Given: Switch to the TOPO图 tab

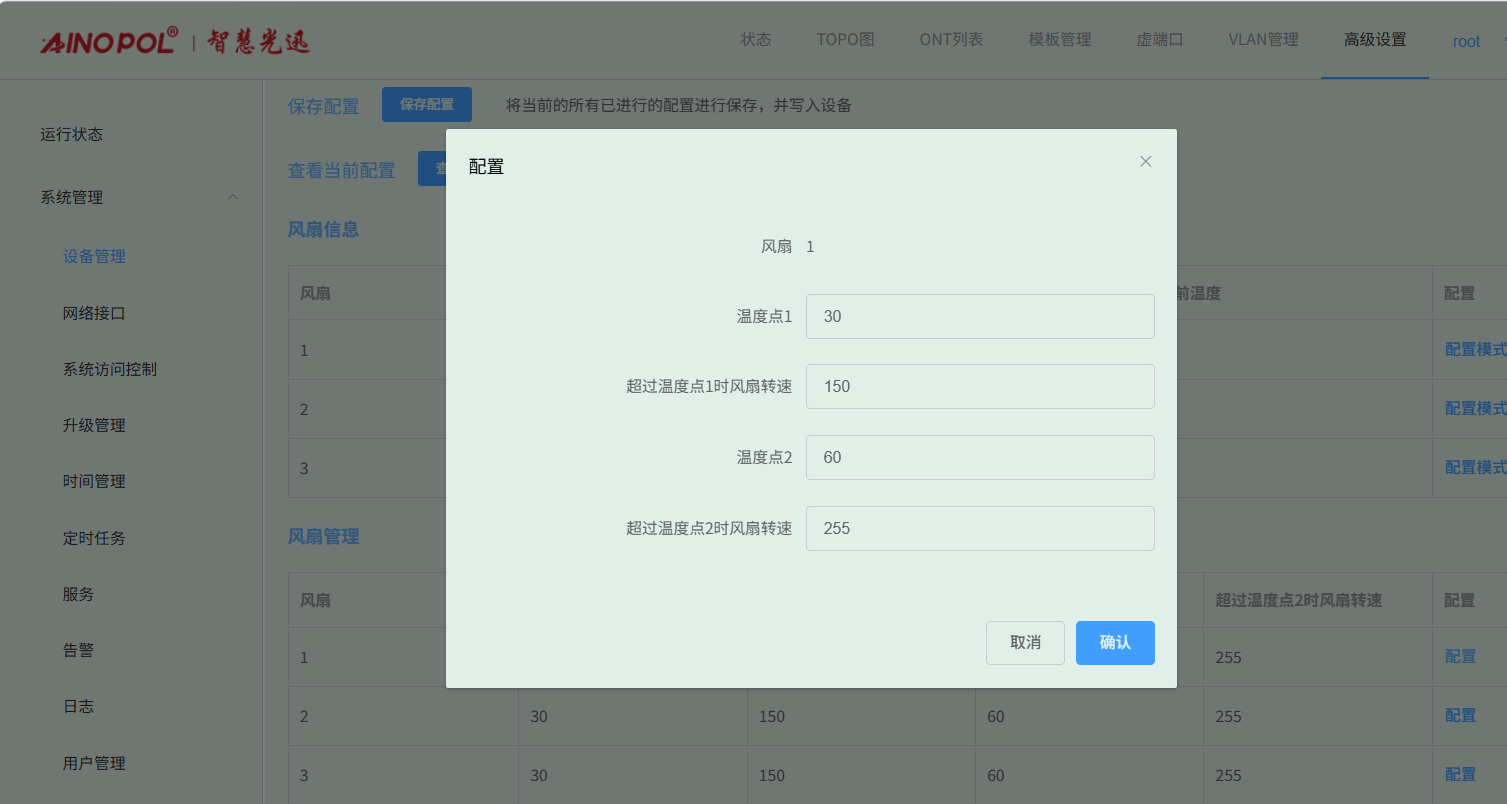Looking at the screenshot, I should coord(845,40).
